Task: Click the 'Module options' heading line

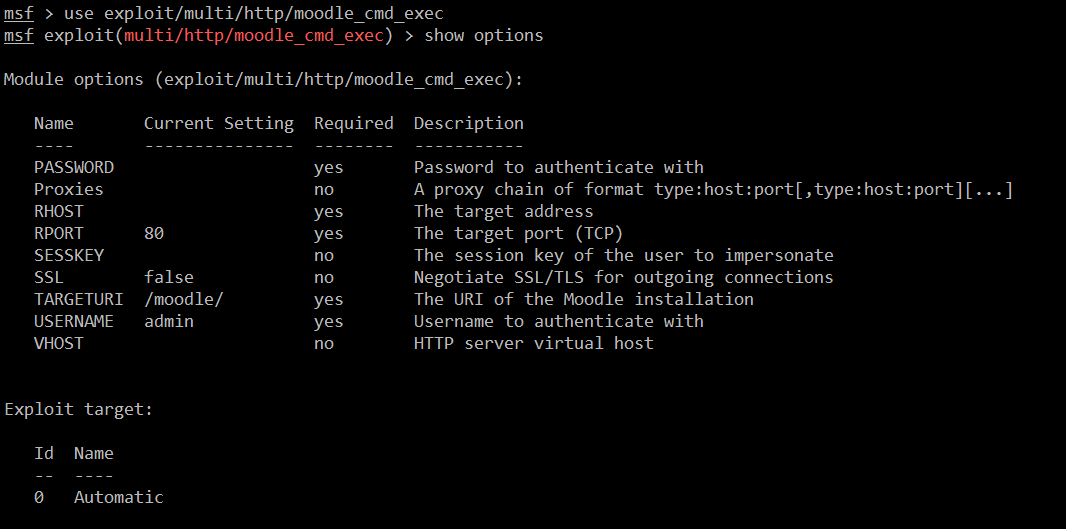Action: point(263,79)
